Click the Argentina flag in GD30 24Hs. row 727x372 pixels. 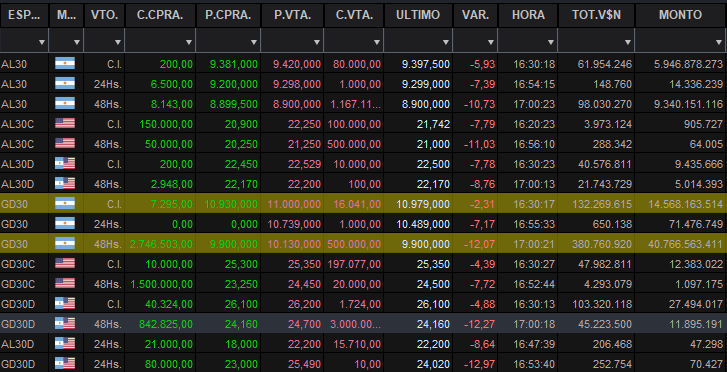pos(65,224)
